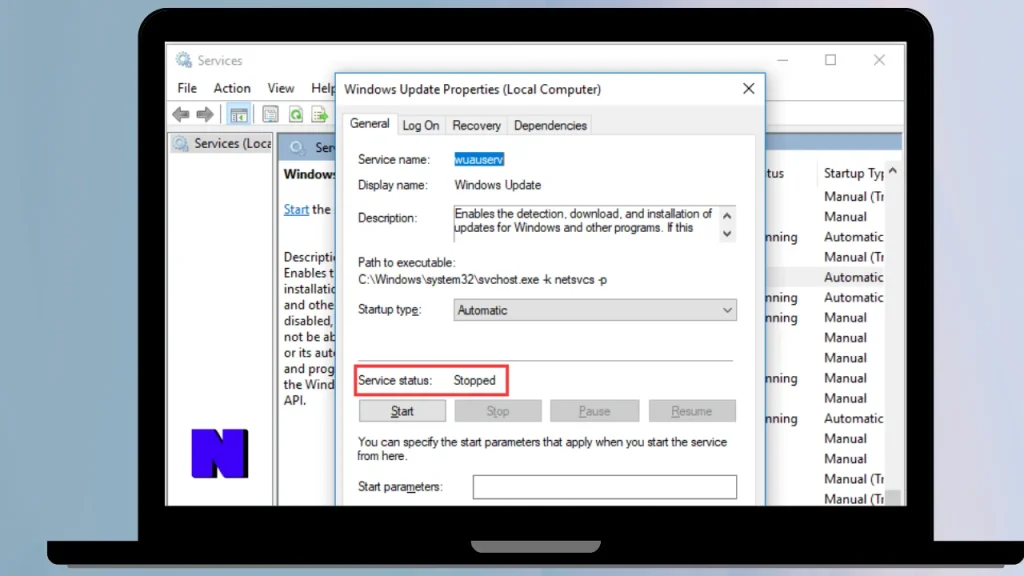Click the Description text box
The image size is (1024, 576).
click(594, 223)
